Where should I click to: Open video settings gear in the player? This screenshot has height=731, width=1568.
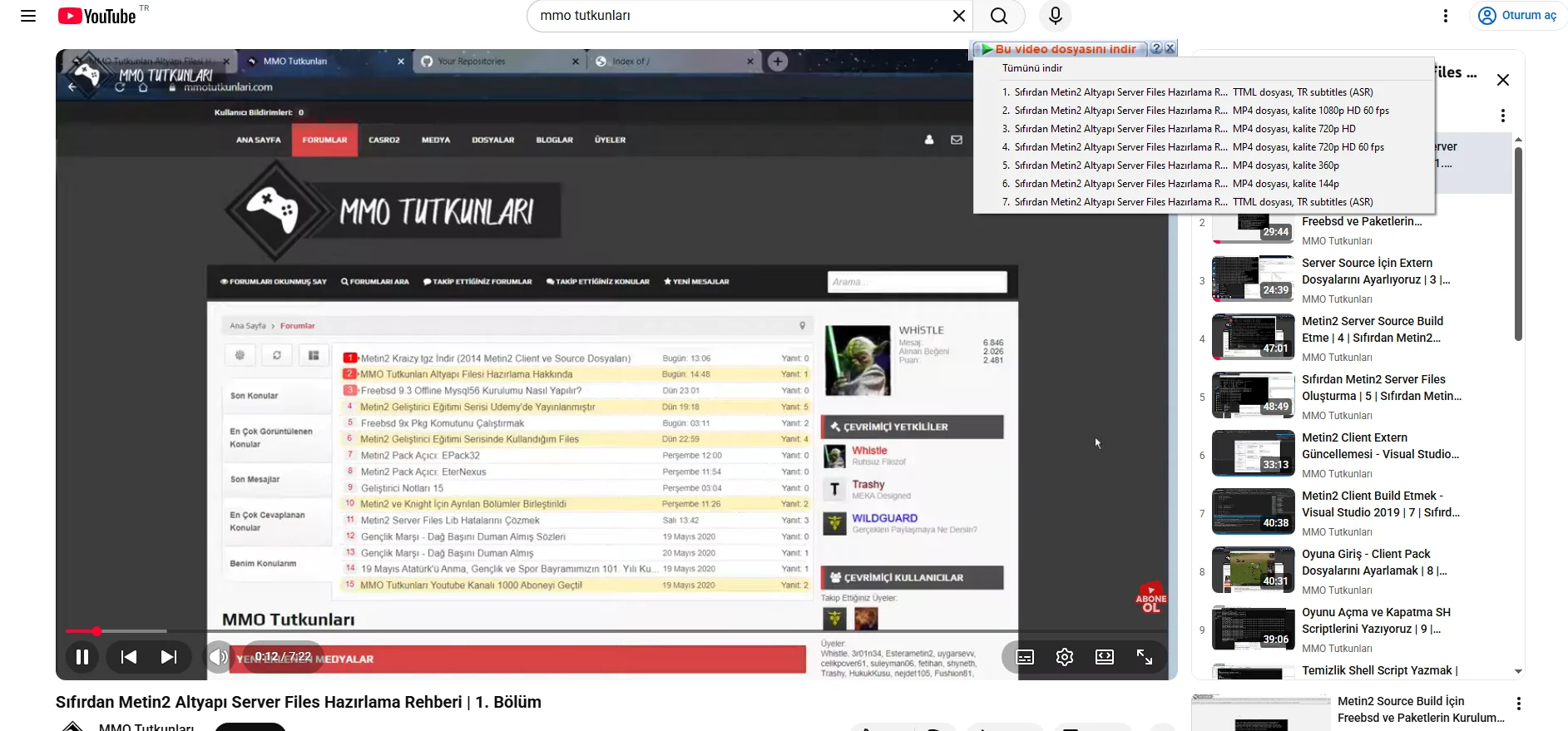pyautogui.click(x=1064, y=657)
